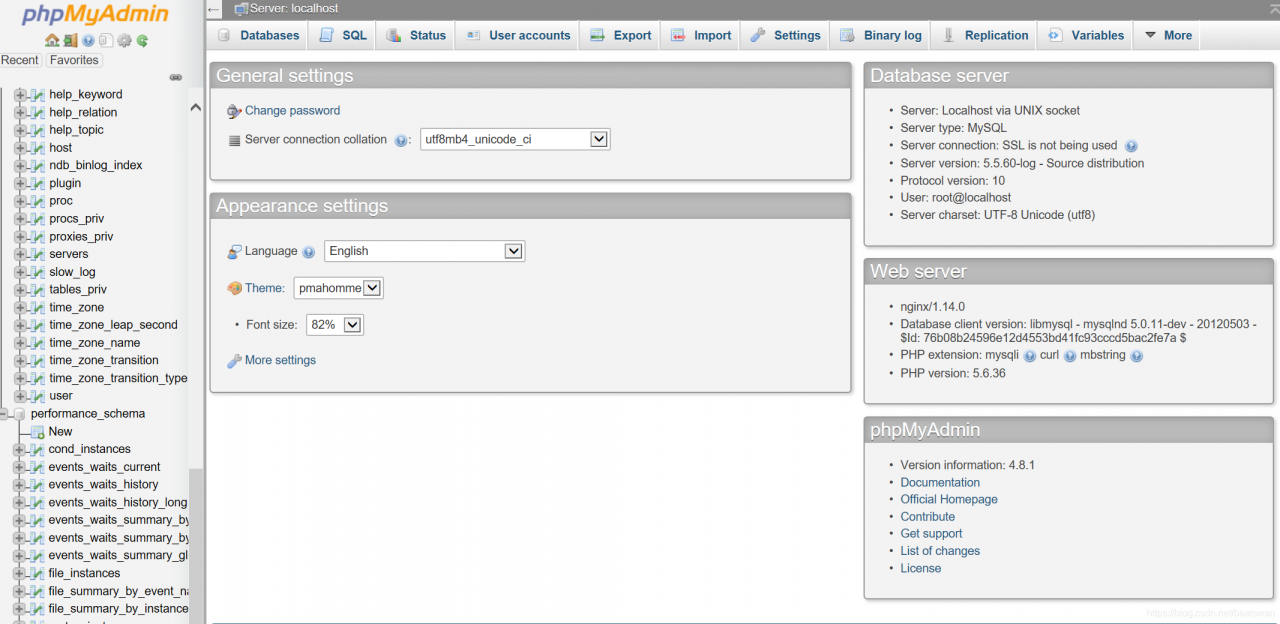Click the Theme palette icon
1280x624 pixels.
click(235, 288)
